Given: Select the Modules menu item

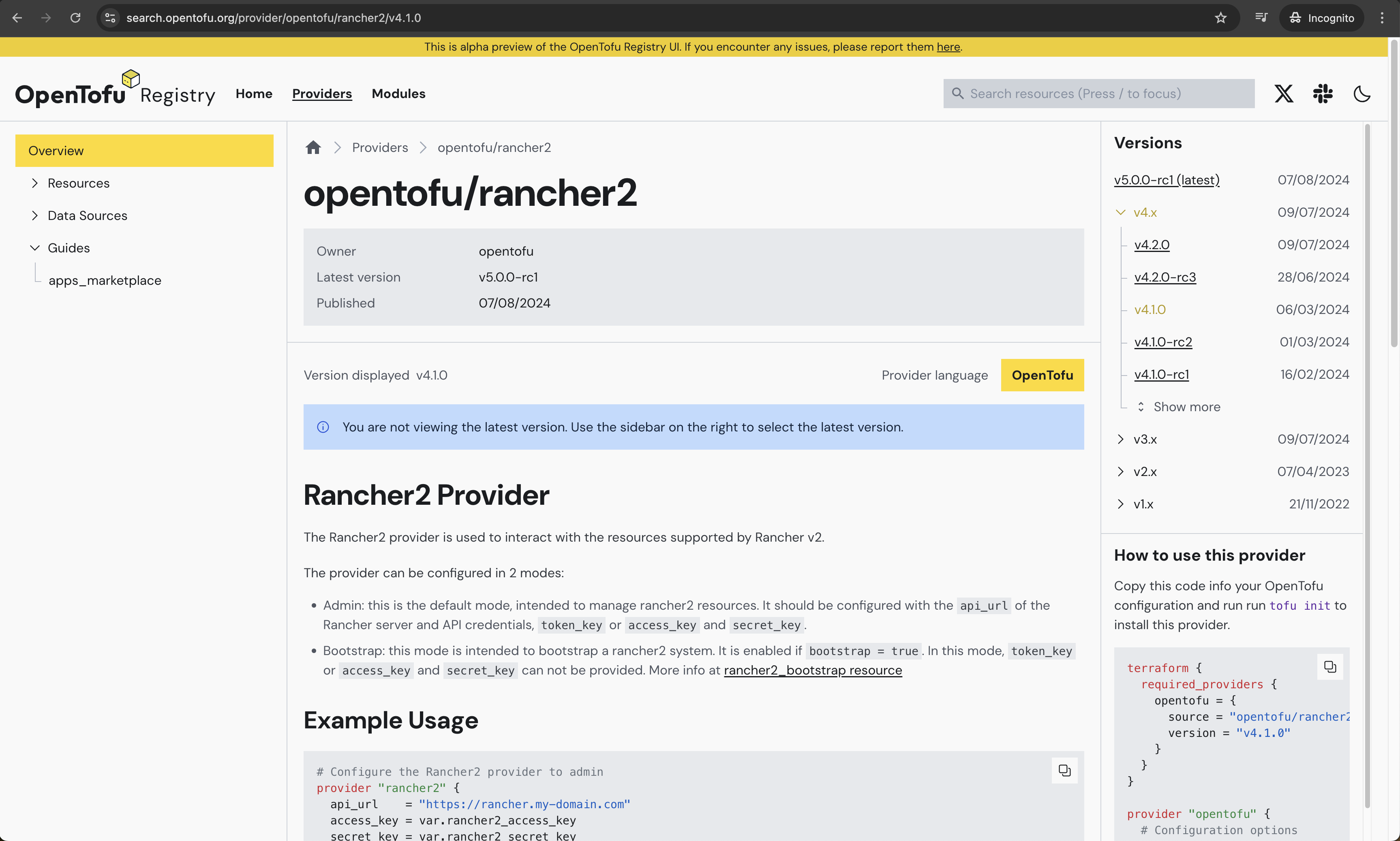Looking at the screenshot, I should (x=399, y=93).
